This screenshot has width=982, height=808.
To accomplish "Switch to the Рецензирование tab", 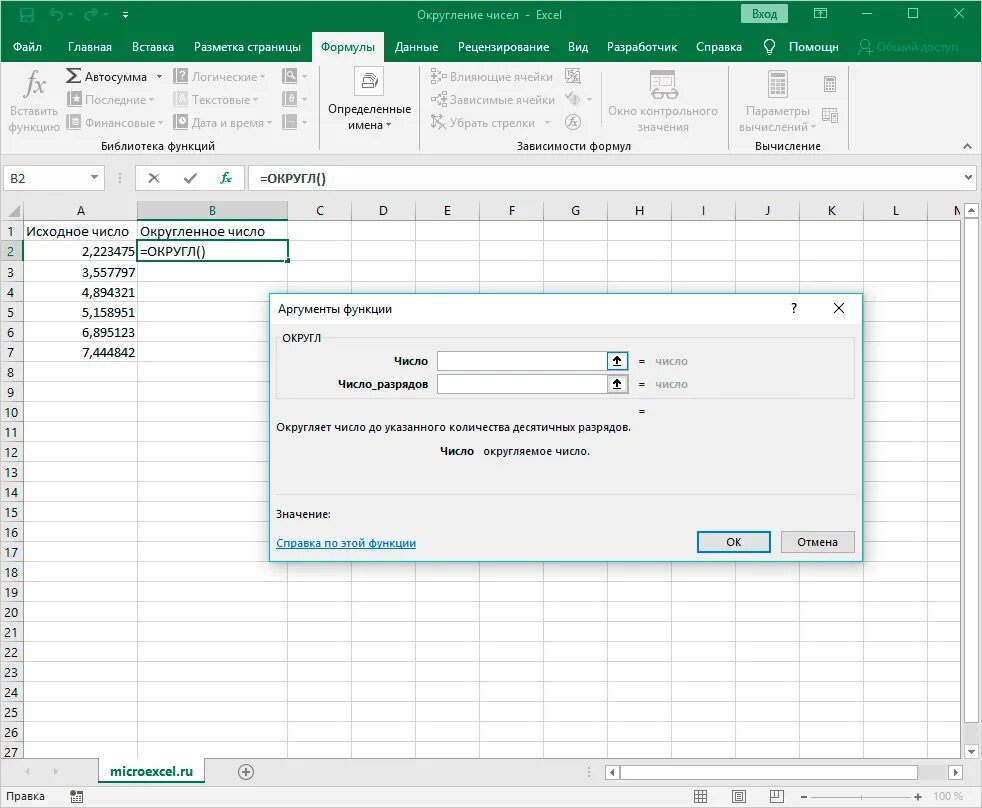I will [504, 47].
